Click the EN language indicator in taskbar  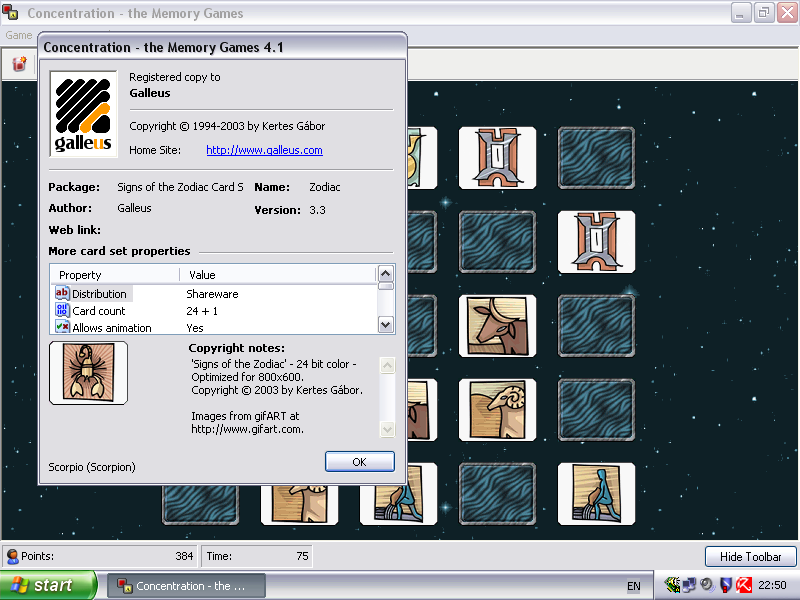633,586
